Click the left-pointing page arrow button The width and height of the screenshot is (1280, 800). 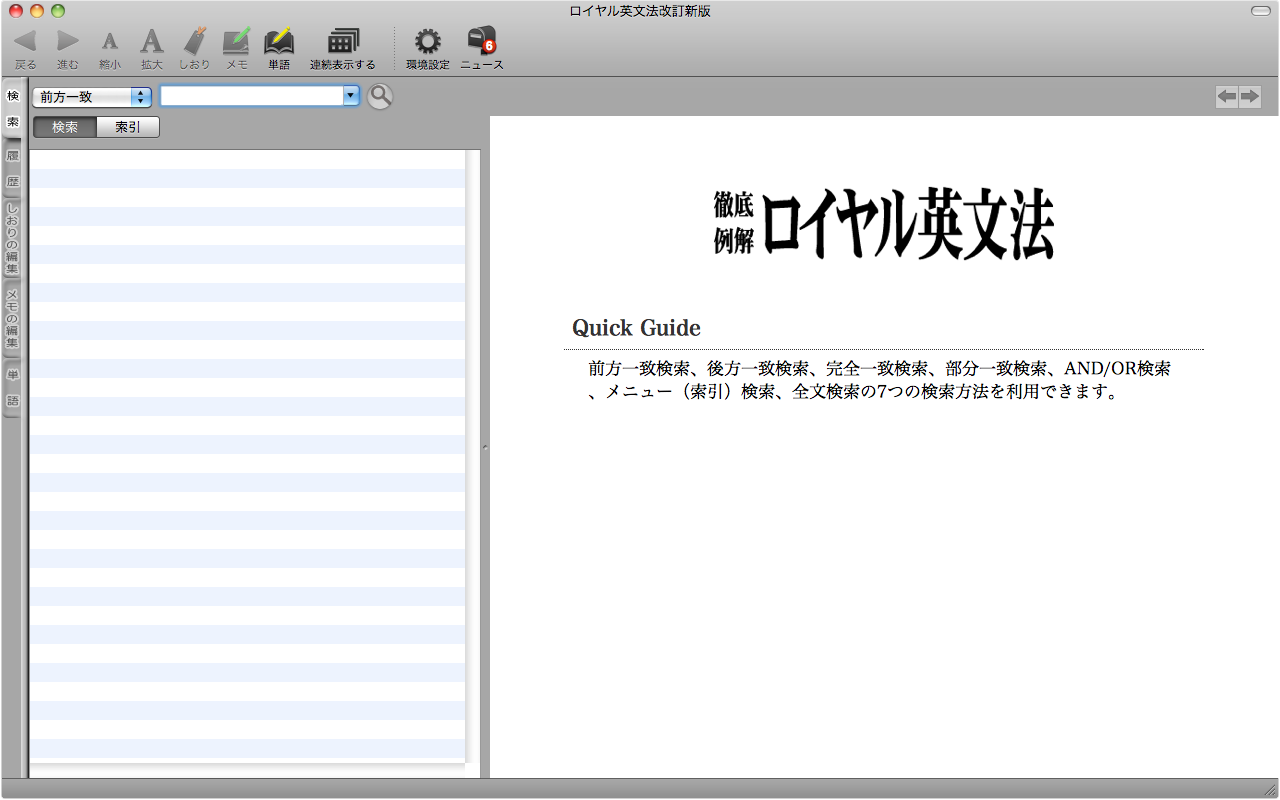tap(1227, 96)
